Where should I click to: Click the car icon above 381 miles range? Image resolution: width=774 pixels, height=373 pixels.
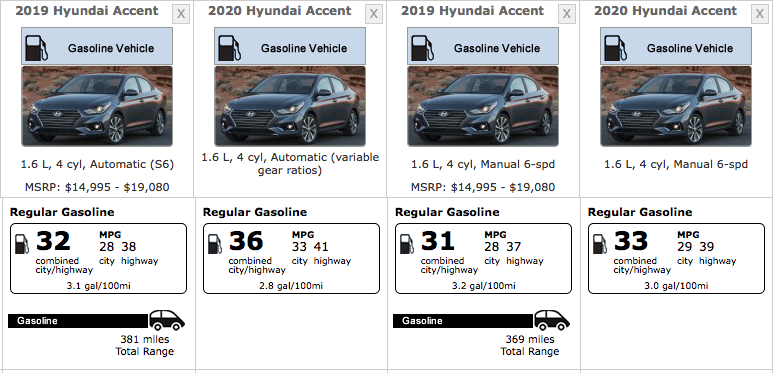pyautogui.click(x=167, y=320)
